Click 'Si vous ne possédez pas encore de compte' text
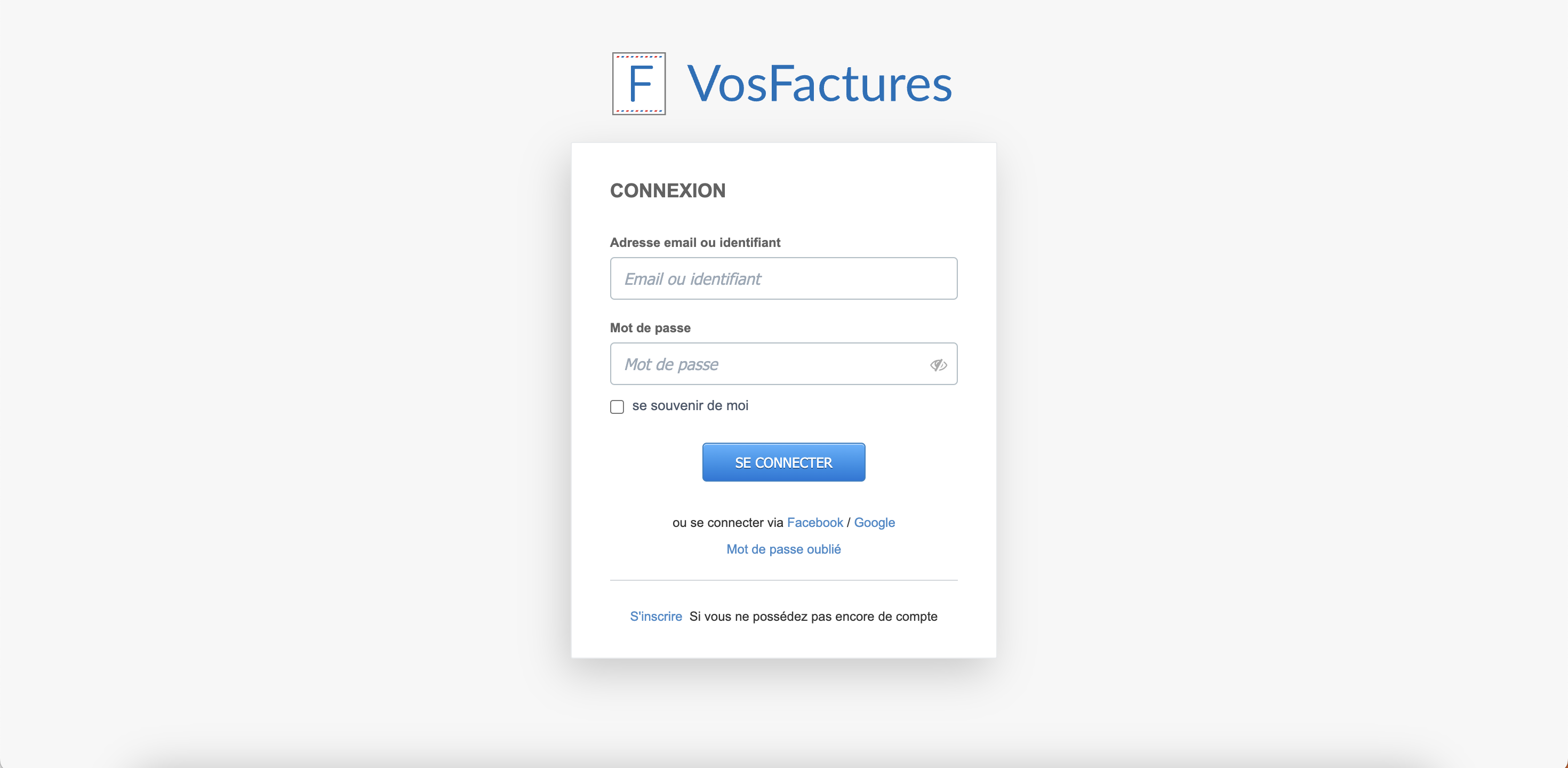The width and height of the screenshot is (1568, 768). coord(813,617)
